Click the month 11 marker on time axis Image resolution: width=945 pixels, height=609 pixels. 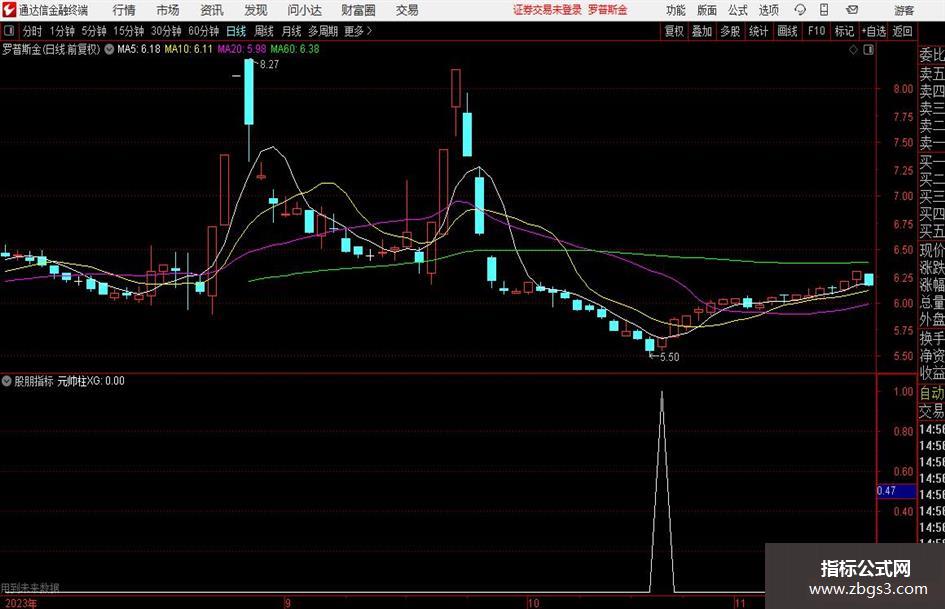[740, 603]
